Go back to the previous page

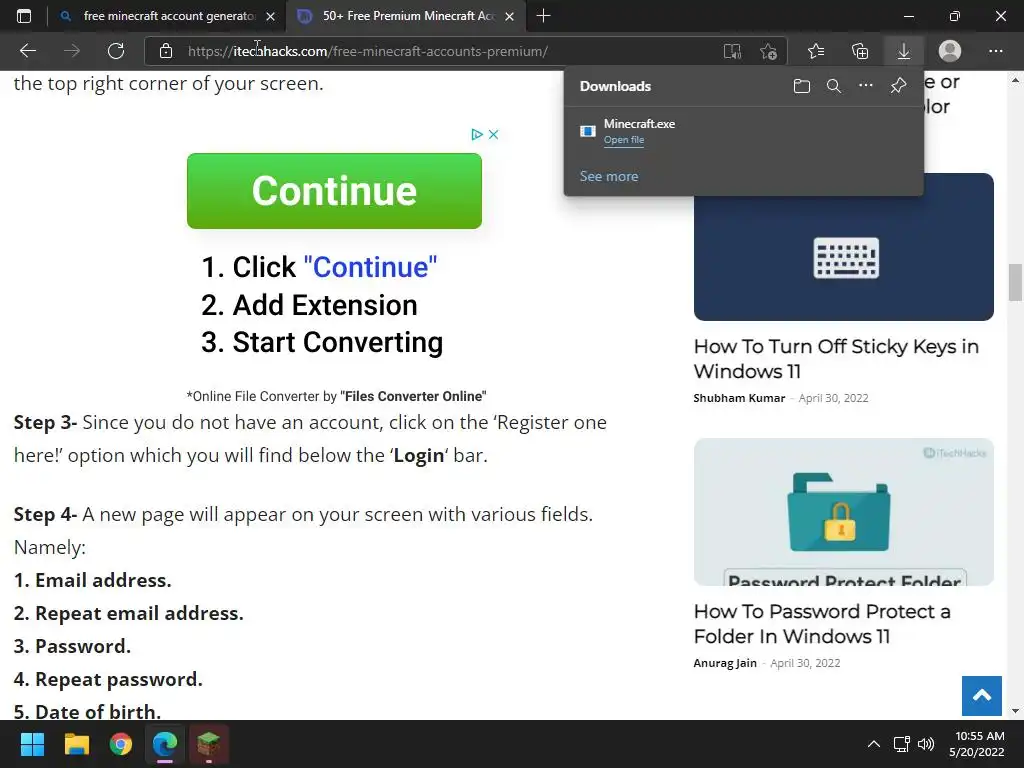point(27,51)
